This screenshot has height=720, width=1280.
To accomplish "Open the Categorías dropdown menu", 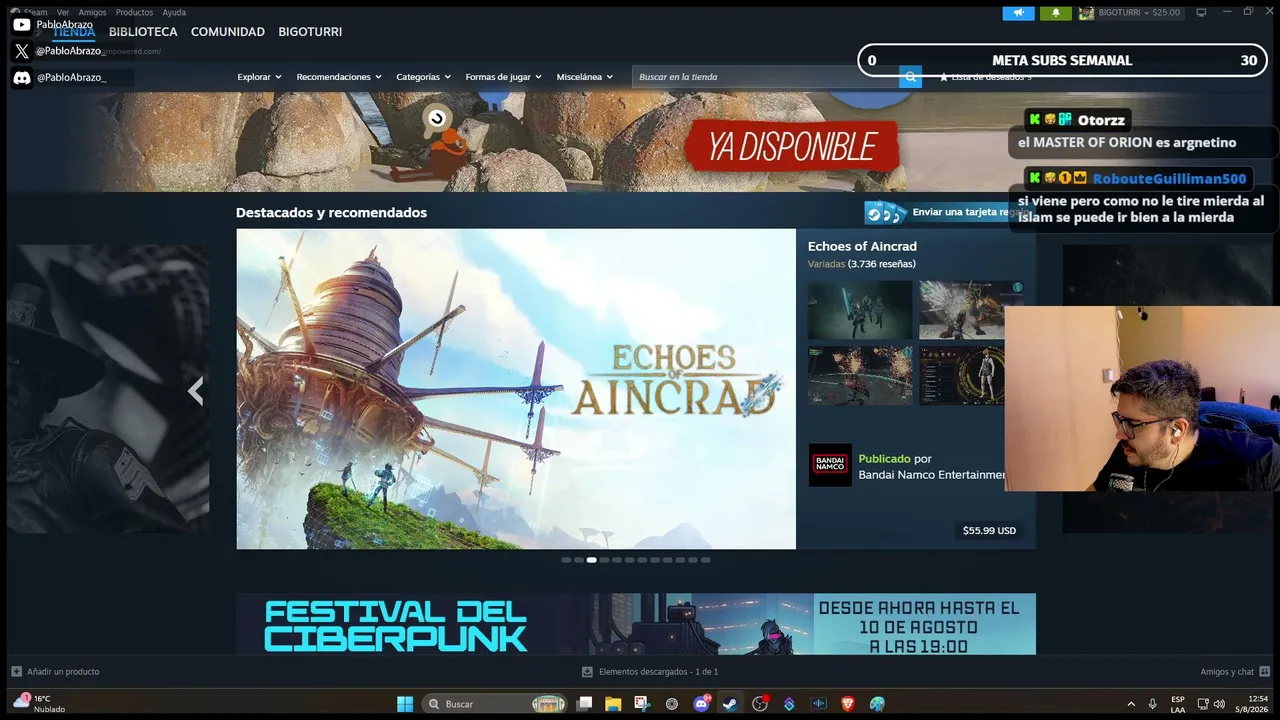I will pyautogui.click(x=423, y=77).
